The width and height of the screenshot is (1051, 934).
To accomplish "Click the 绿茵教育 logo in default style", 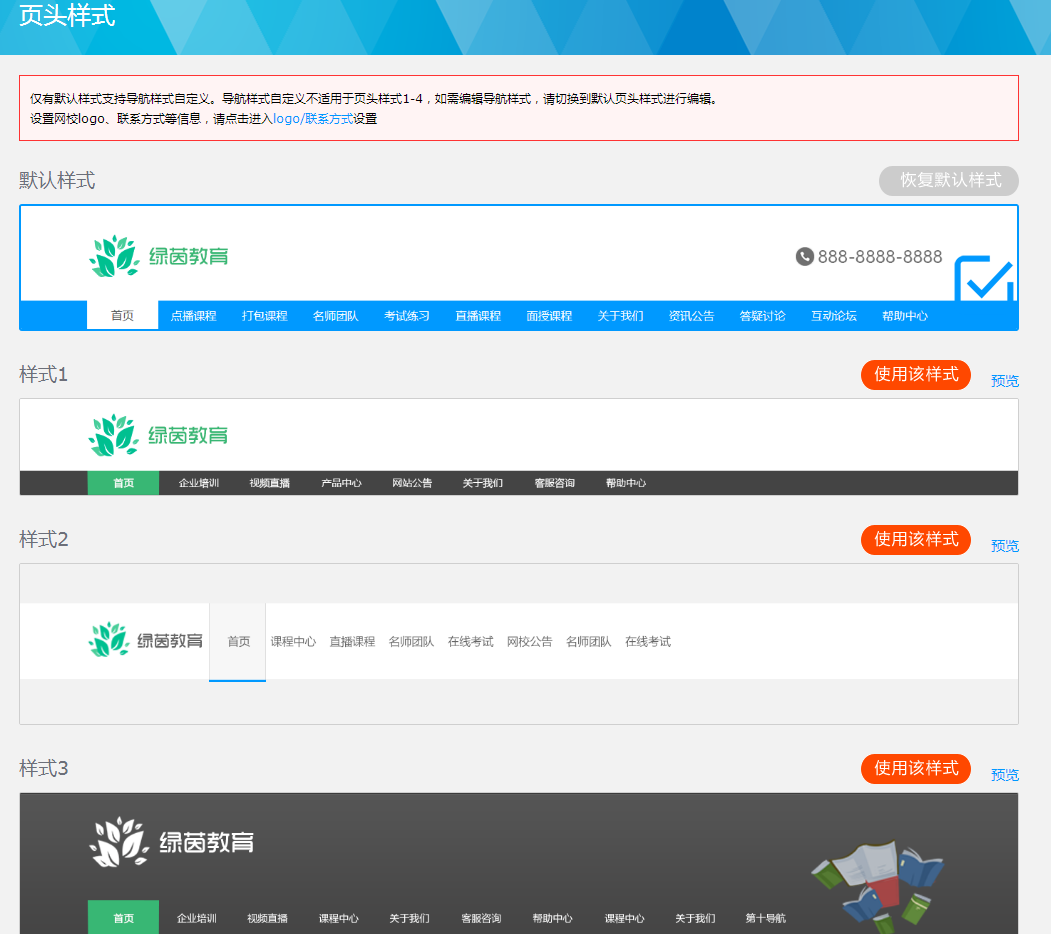I will (158, 256).
